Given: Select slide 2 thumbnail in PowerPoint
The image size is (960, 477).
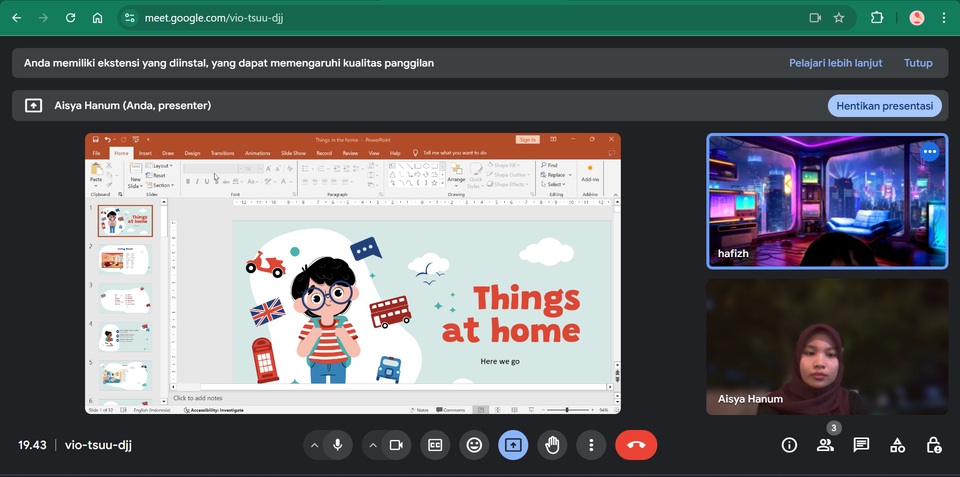Looking at the screenshot, I should (x=125, y=260).
